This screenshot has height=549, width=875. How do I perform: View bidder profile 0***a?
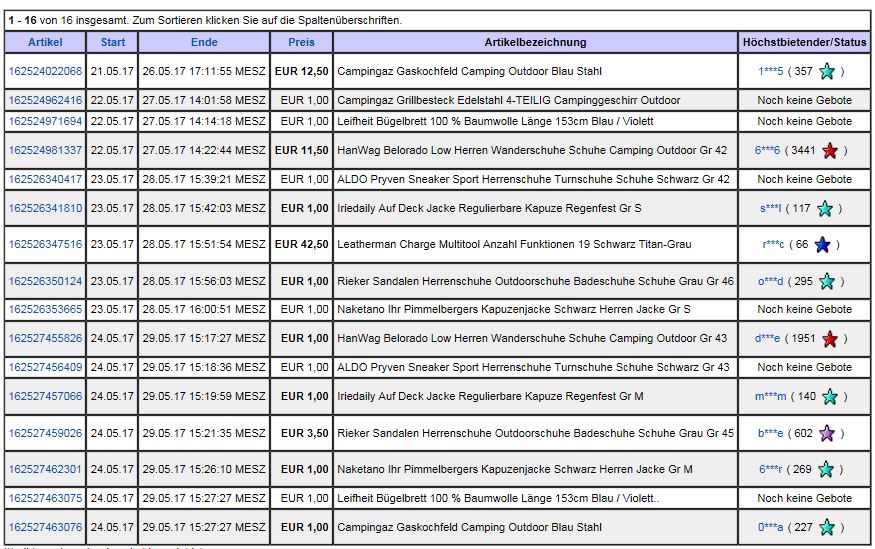tap(771, 527)
